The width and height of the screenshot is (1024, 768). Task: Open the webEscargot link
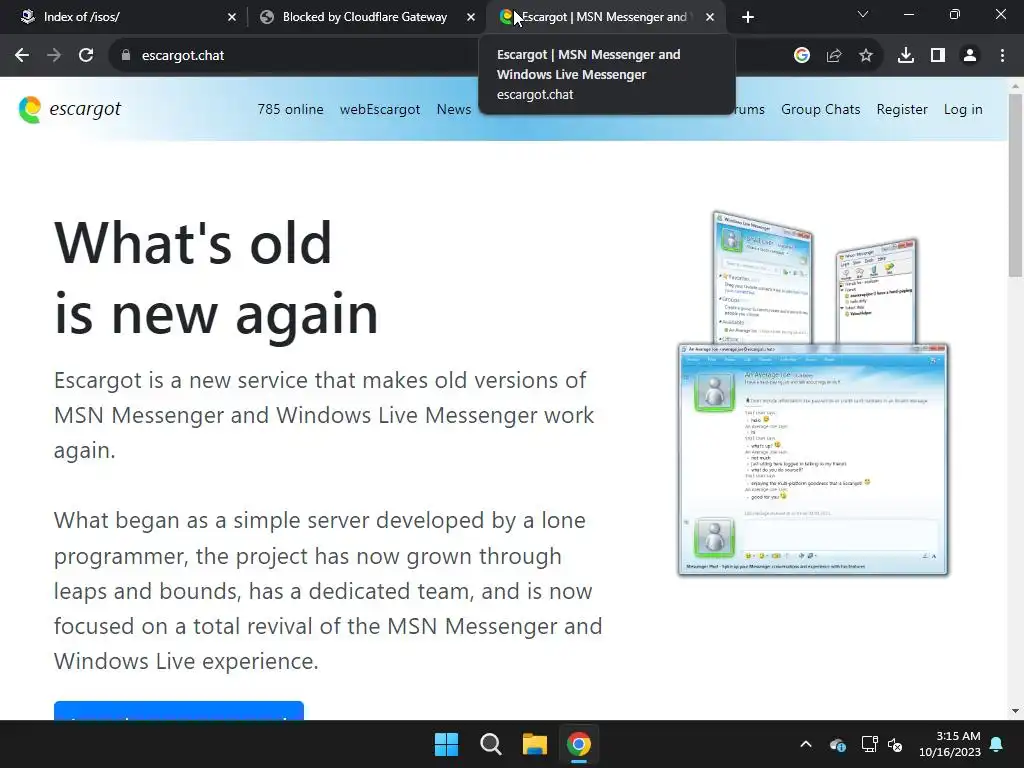tap(379, 109)
